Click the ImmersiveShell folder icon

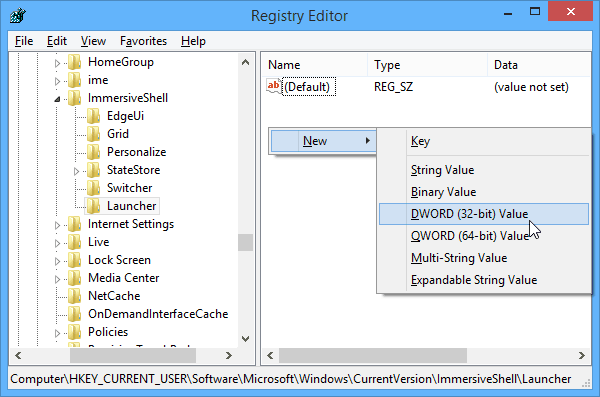[x=75, y=98]
